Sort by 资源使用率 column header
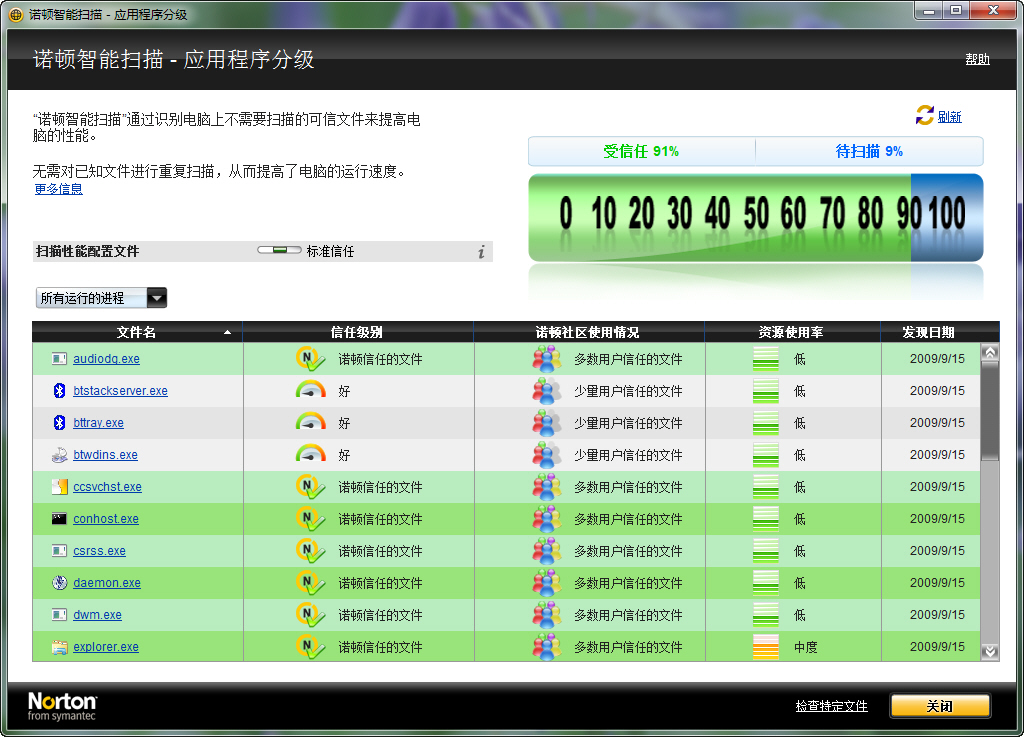 792,332
